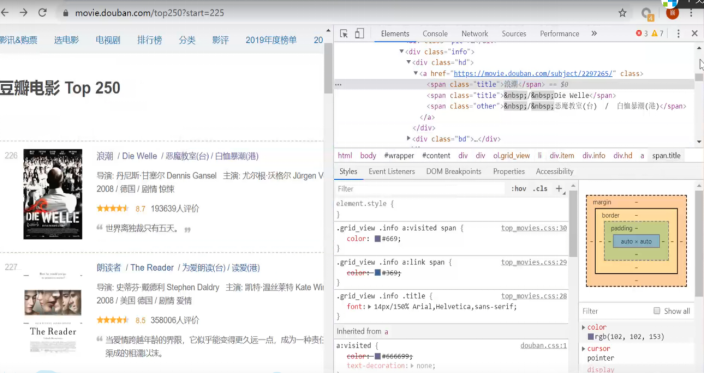
Task: Click the styles Filter input field
Action: [421, 189]
